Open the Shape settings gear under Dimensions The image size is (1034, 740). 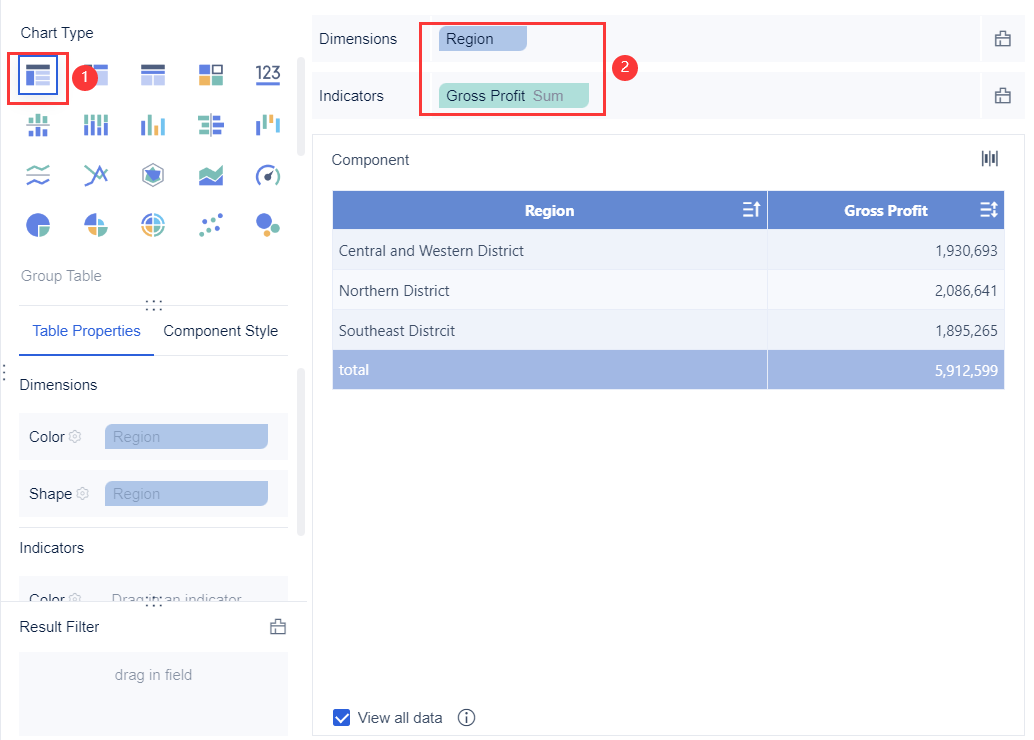80,493
